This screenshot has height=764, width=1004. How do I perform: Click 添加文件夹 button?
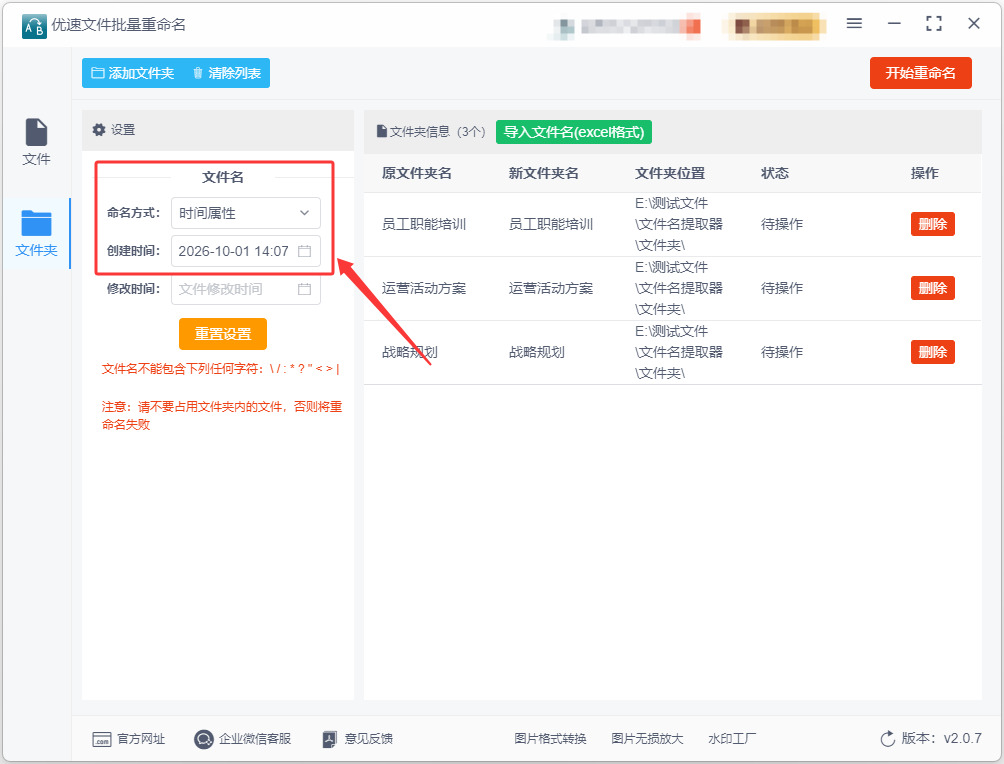(133, 73)
